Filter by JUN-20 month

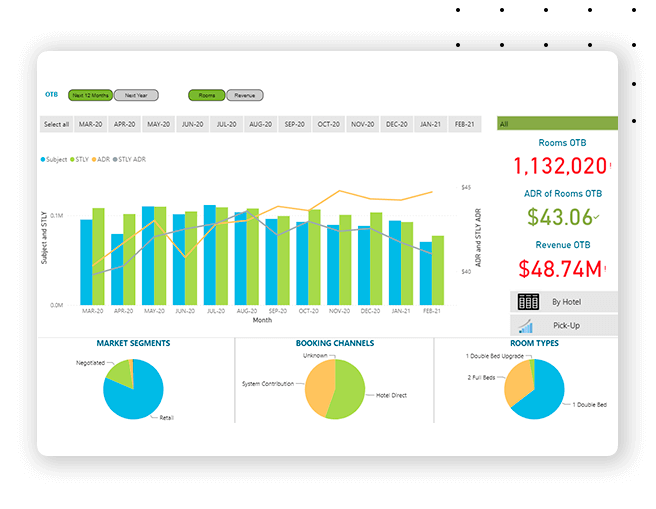[x=192, y=124]
